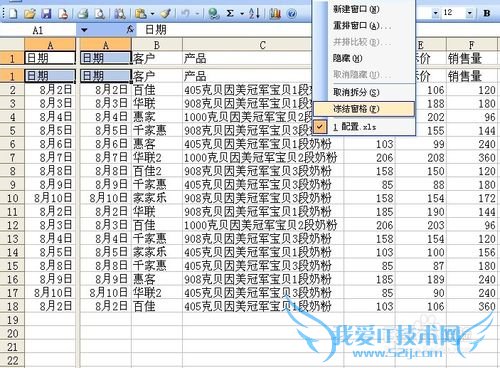Click customer cell 百佳2 in row 8
The height and width of the screenshot is (368, 500).
pyautogui.click(x=157, y=171)
